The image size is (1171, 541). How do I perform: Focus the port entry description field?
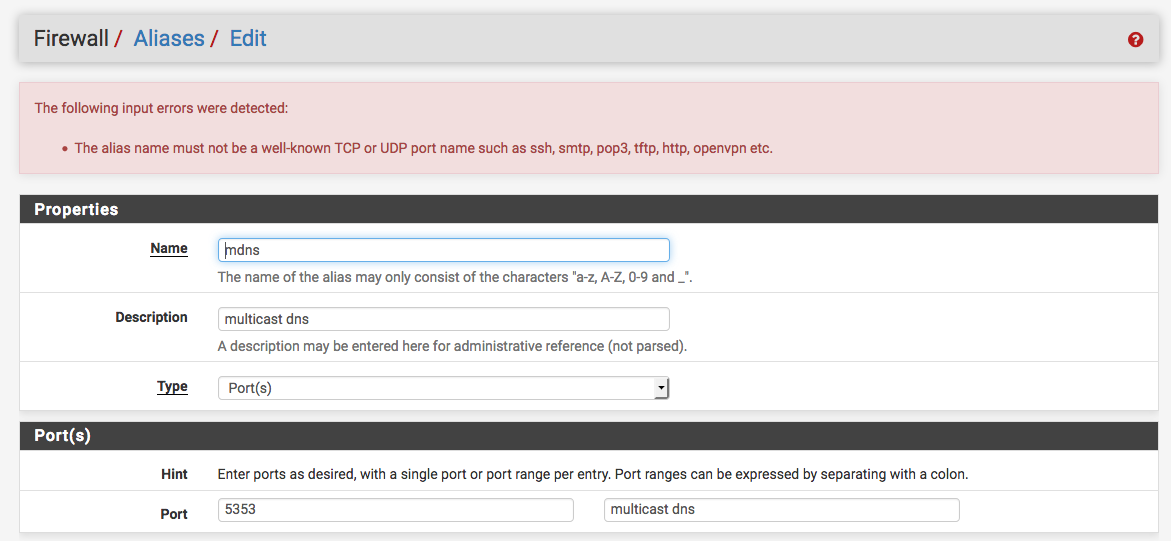pos(781,510)
